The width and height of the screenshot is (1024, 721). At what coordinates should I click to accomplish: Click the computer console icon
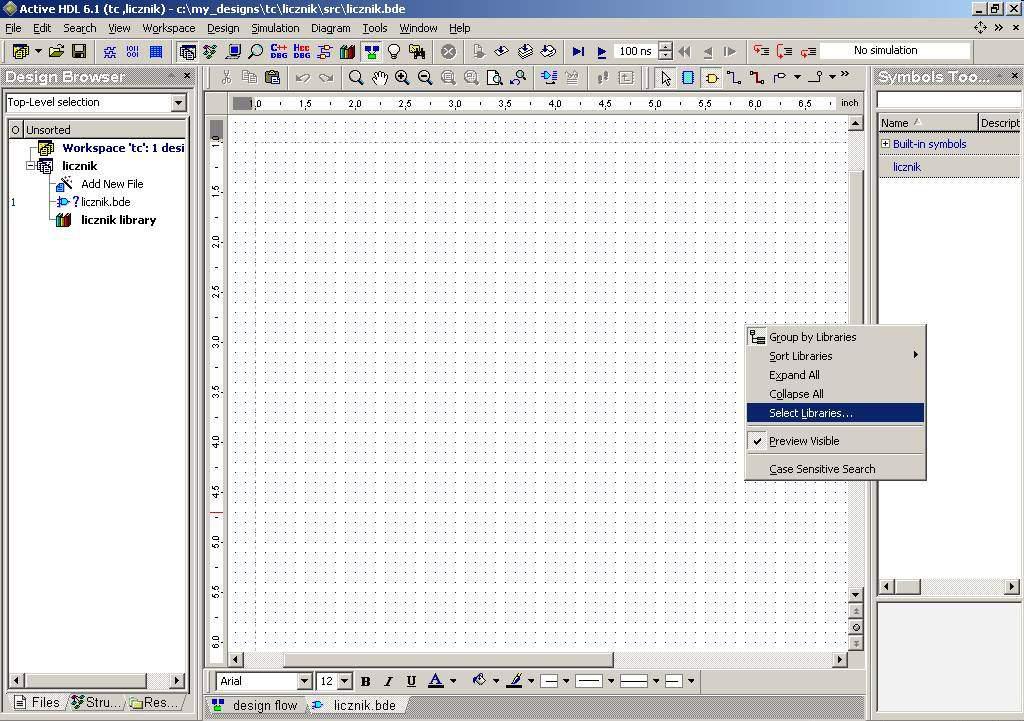[x=232, y=51]
